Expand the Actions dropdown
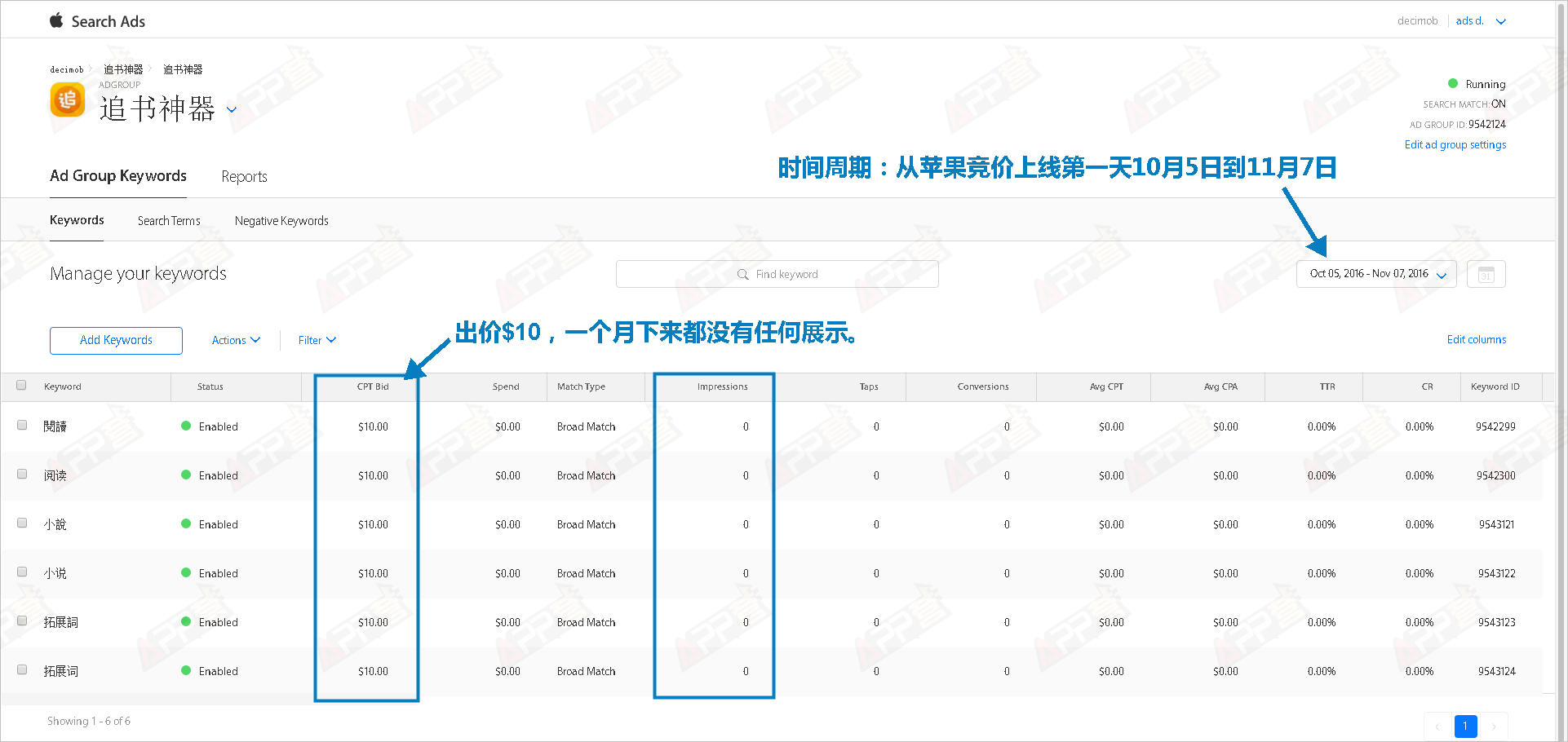This screenshot has height=742, width=1568. coord(236,340)
